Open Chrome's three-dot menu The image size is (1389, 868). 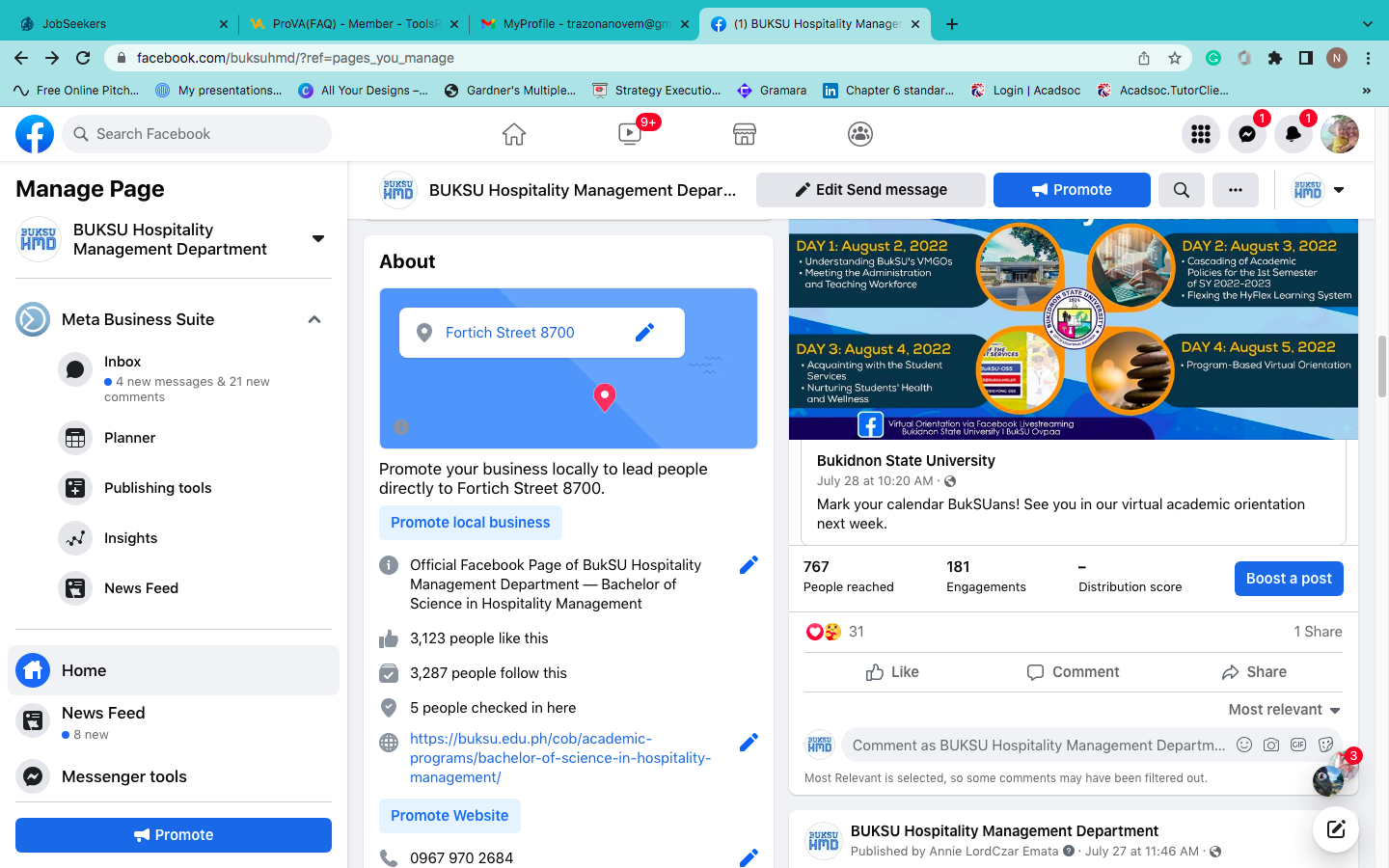point(1369,58)
